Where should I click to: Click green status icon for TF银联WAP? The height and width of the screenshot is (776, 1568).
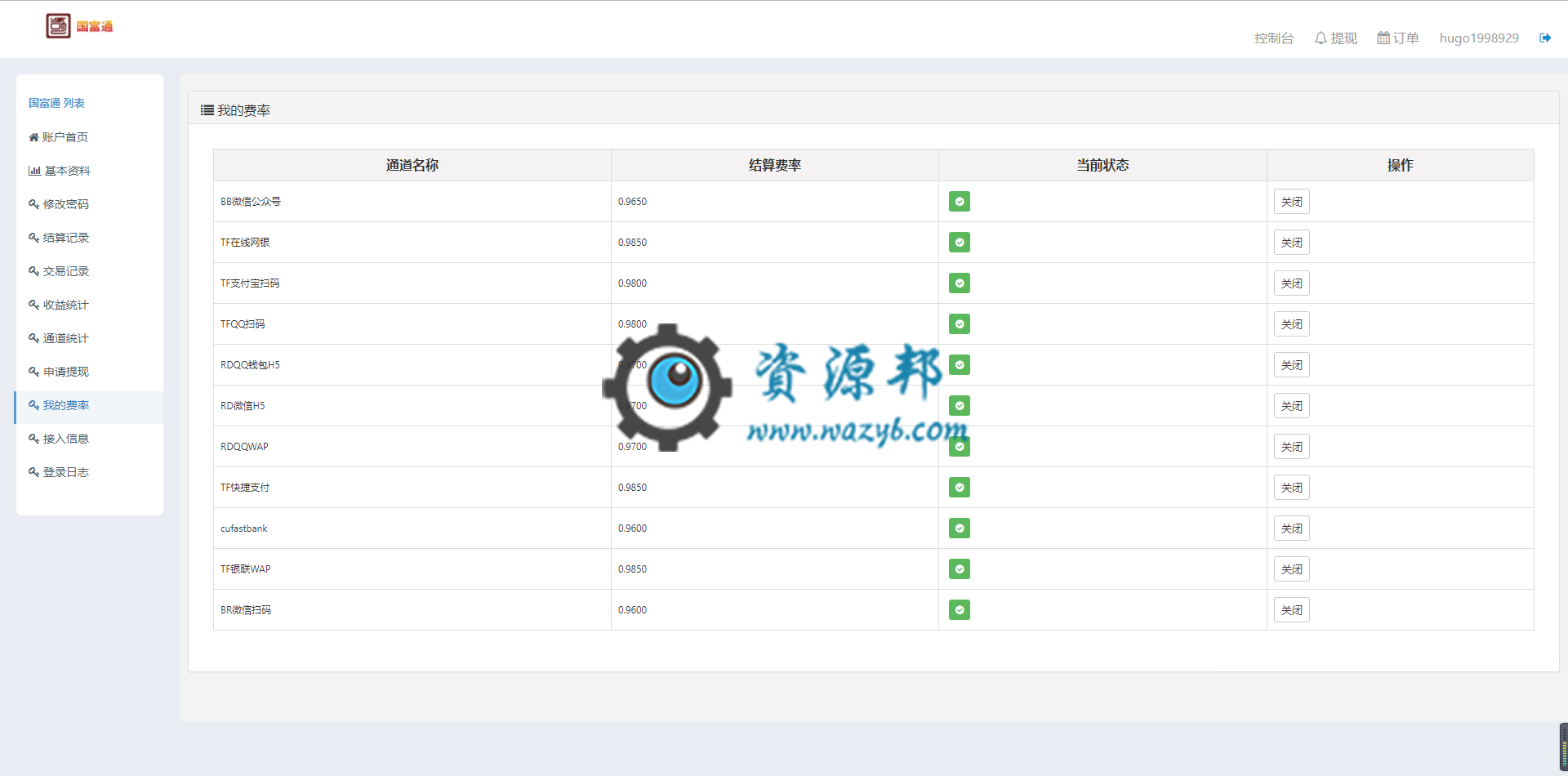click(x=960, y=569)
